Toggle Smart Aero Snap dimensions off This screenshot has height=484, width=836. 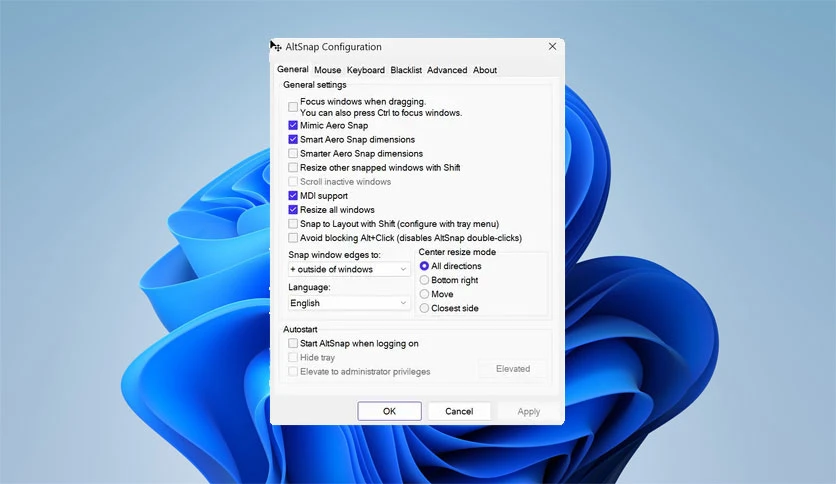[293, 139]
